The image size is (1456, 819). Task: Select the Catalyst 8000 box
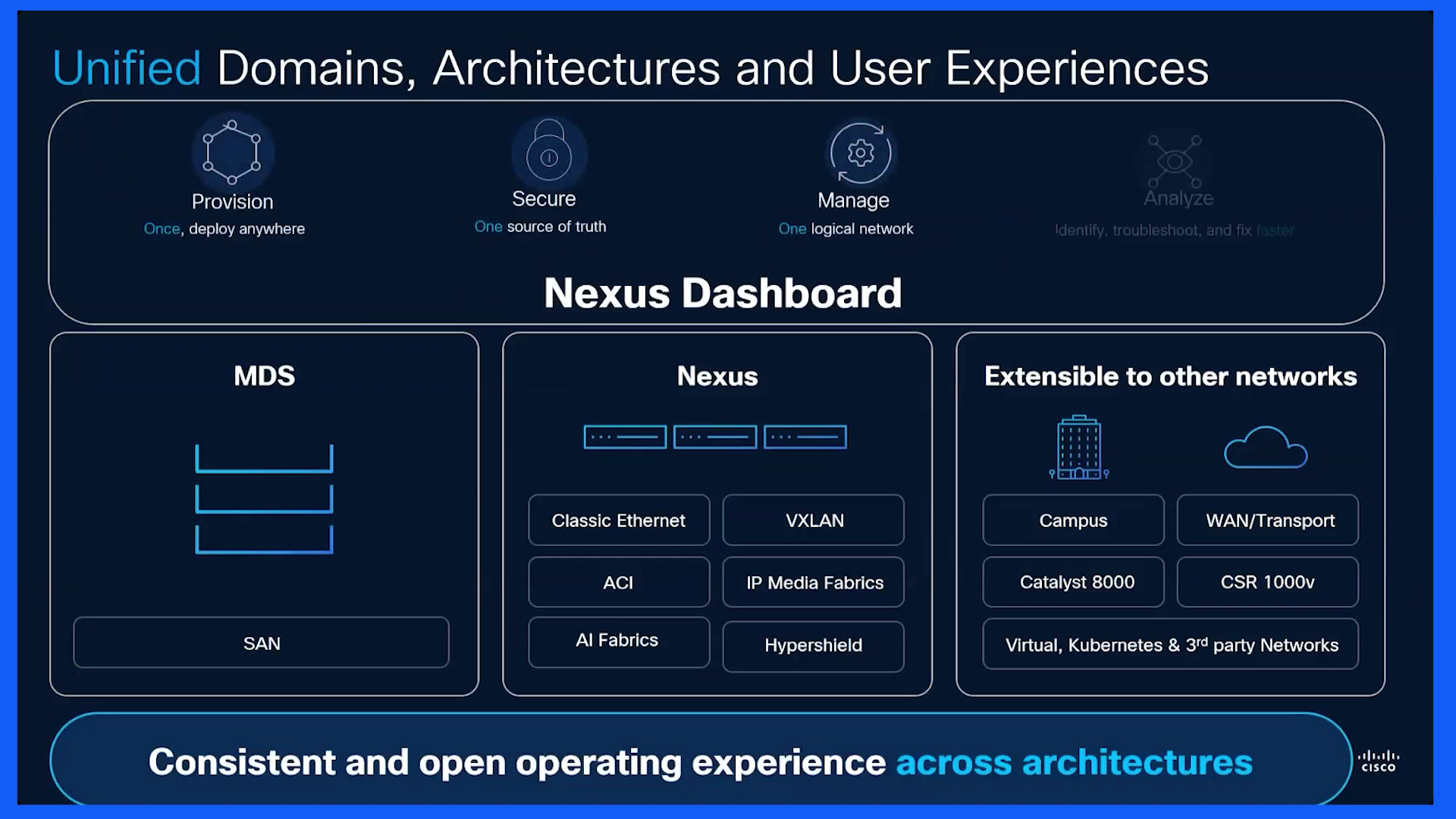click(1073, 582)
